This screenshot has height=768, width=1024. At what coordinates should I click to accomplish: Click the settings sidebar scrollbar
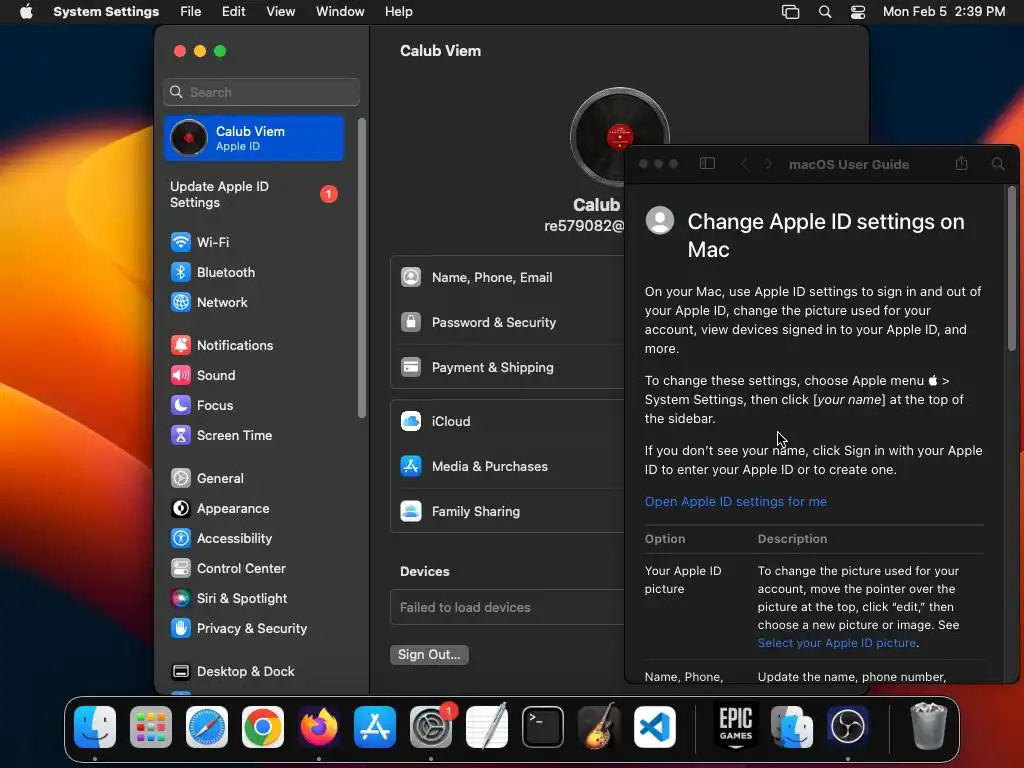[362, 268]
